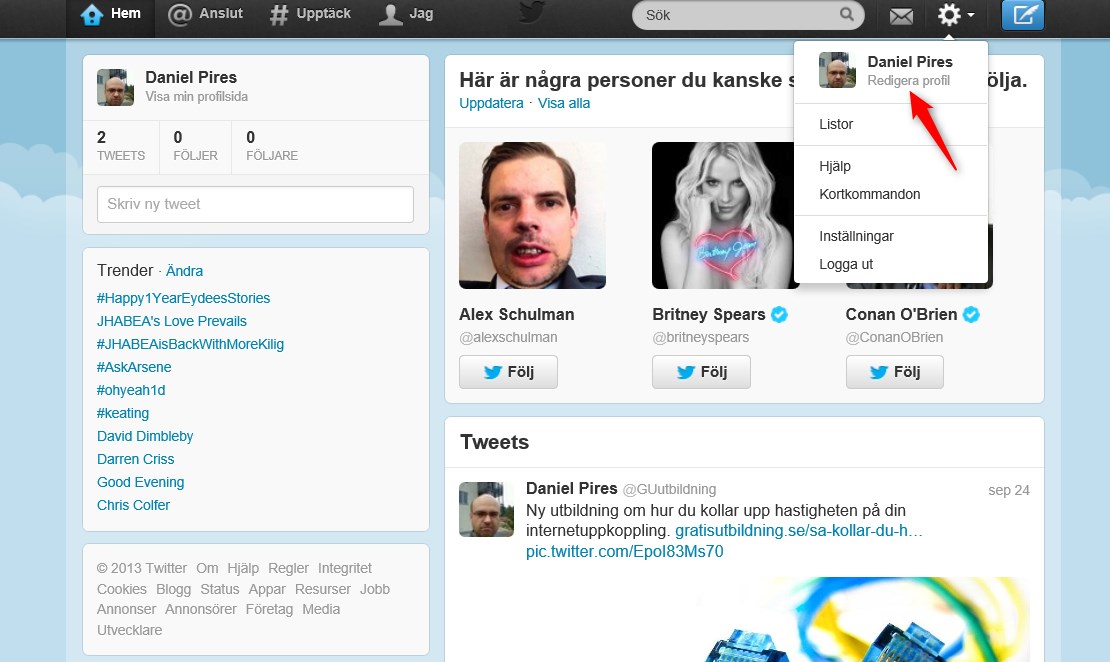Click Daniel Pires avatar in left profile card
This screenshot has width=1110, height=662.
click(x=115, y=87)
